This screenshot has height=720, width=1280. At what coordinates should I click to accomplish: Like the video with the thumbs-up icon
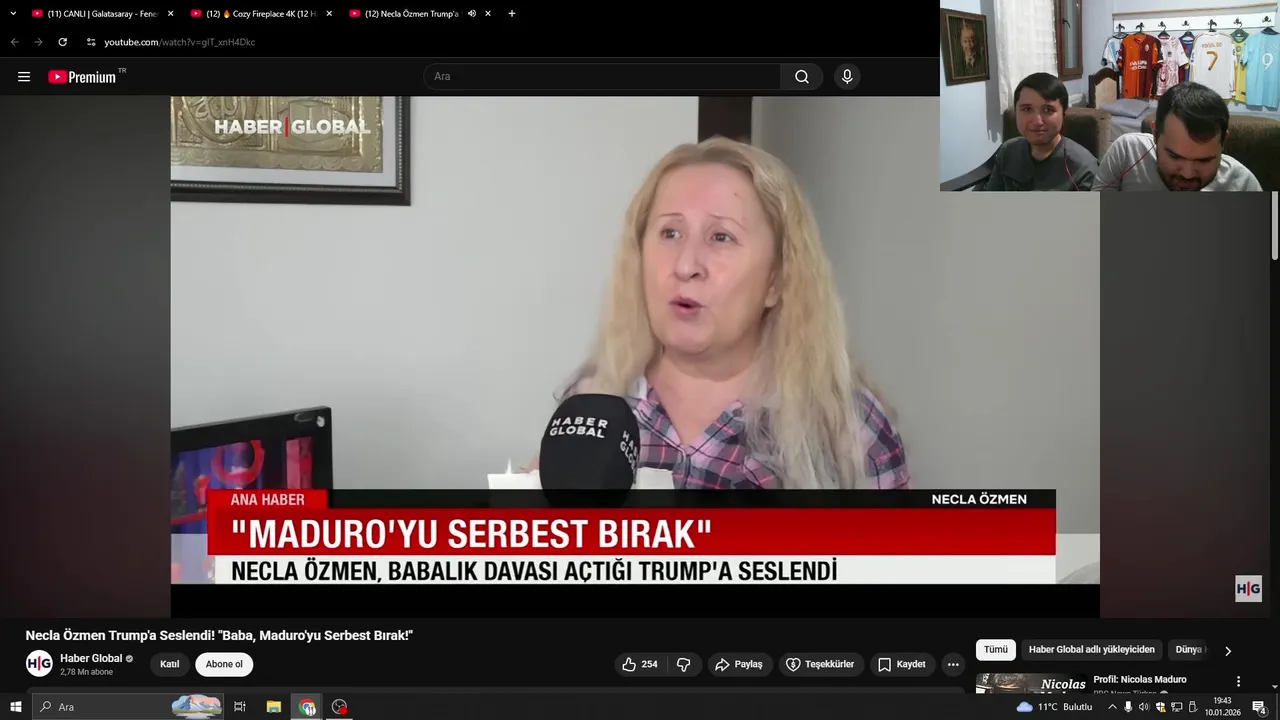(x=640, y=664)
